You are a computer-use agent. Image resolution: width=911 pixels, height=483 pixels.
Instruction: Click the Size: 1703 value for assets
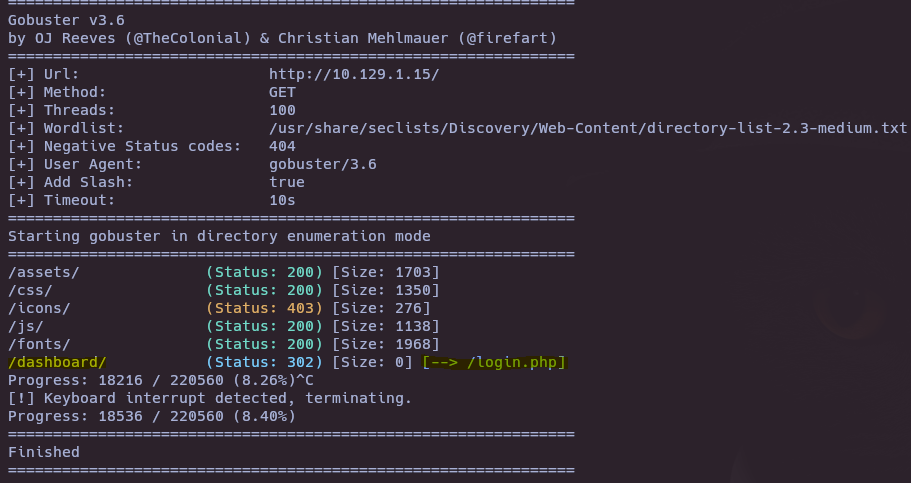[386, 273]
